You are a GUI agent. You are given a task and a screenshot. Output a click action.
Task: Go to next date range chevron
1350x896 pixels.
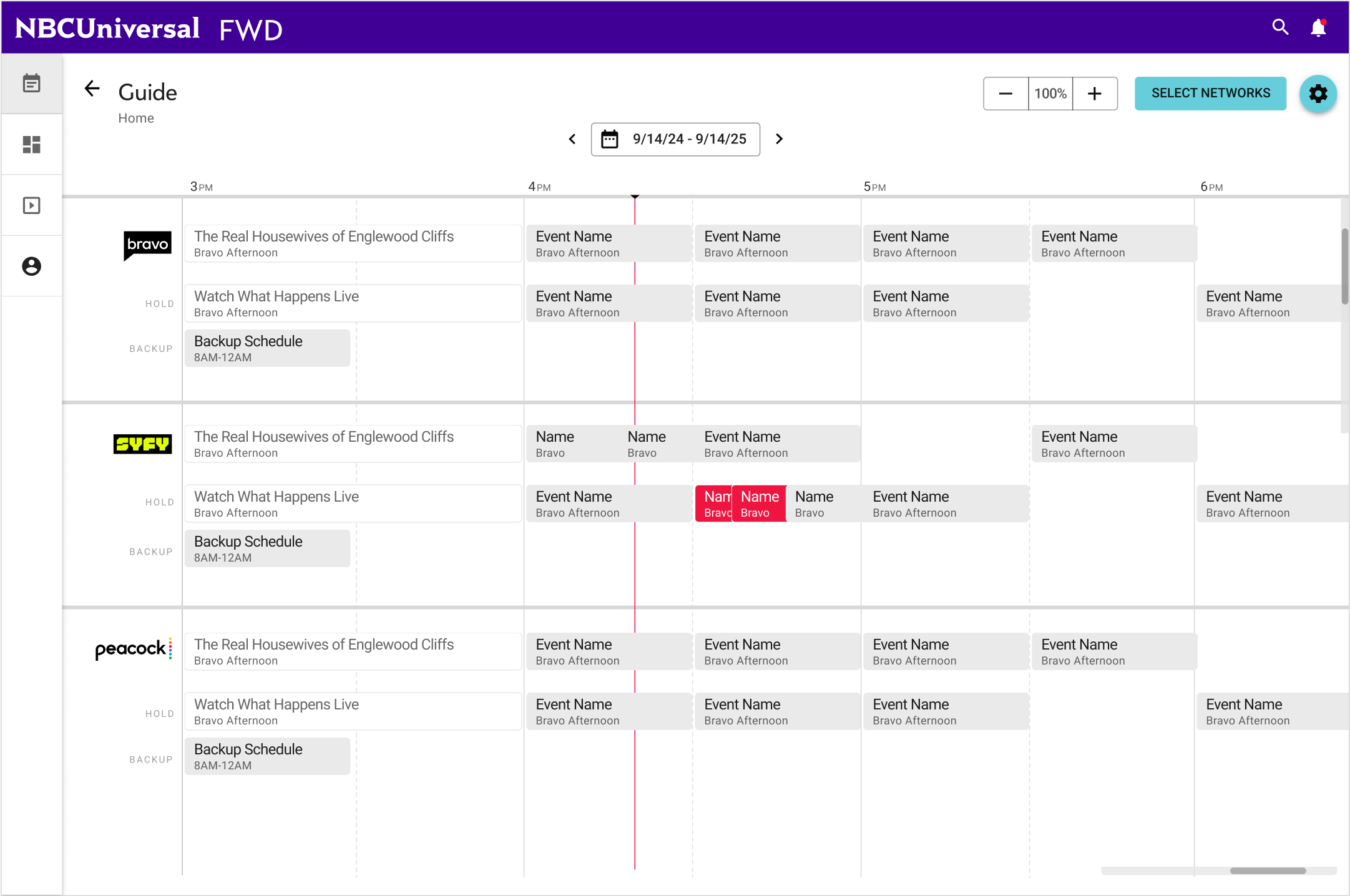tap(779, 139)
